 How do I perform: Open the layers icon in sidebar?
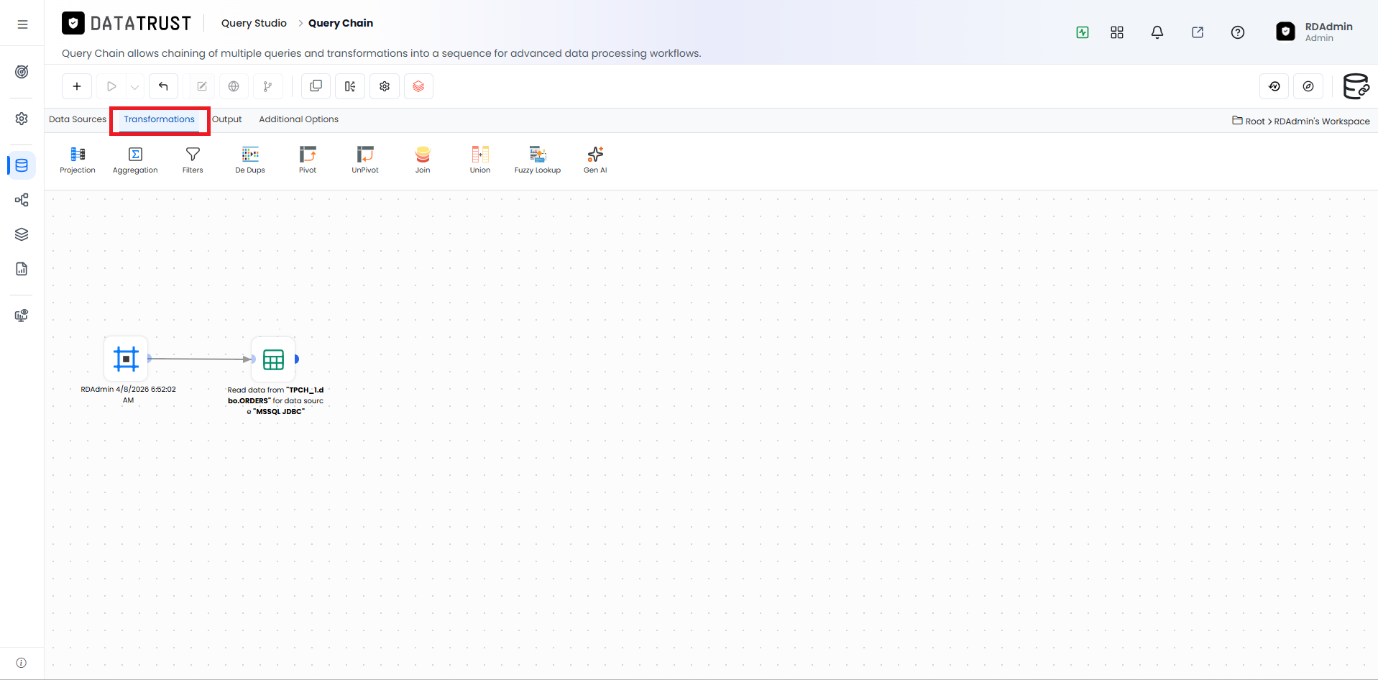(21, 234)
